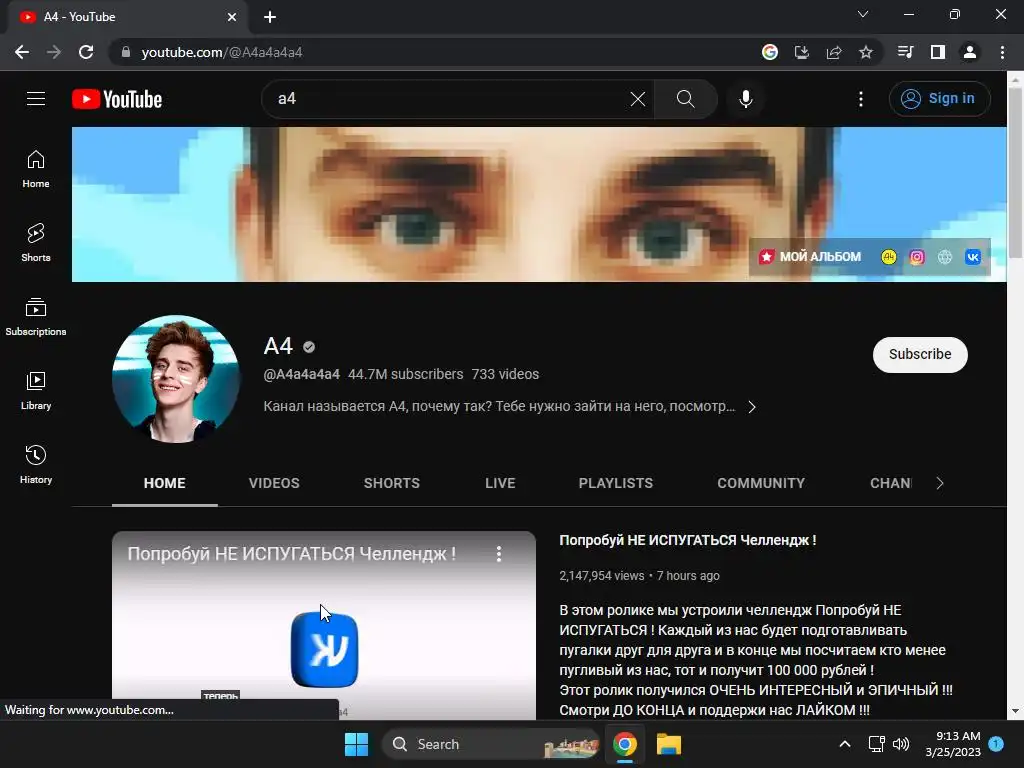The image size is (1024, 768).
Task: Open Shorts in sidebar
Action: pos(36,242)
